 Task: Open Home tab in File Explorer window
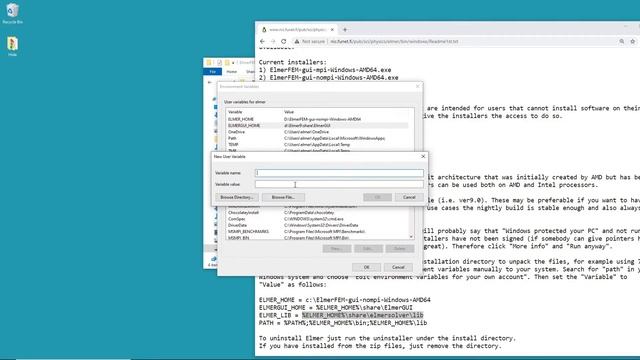[231, 71]
